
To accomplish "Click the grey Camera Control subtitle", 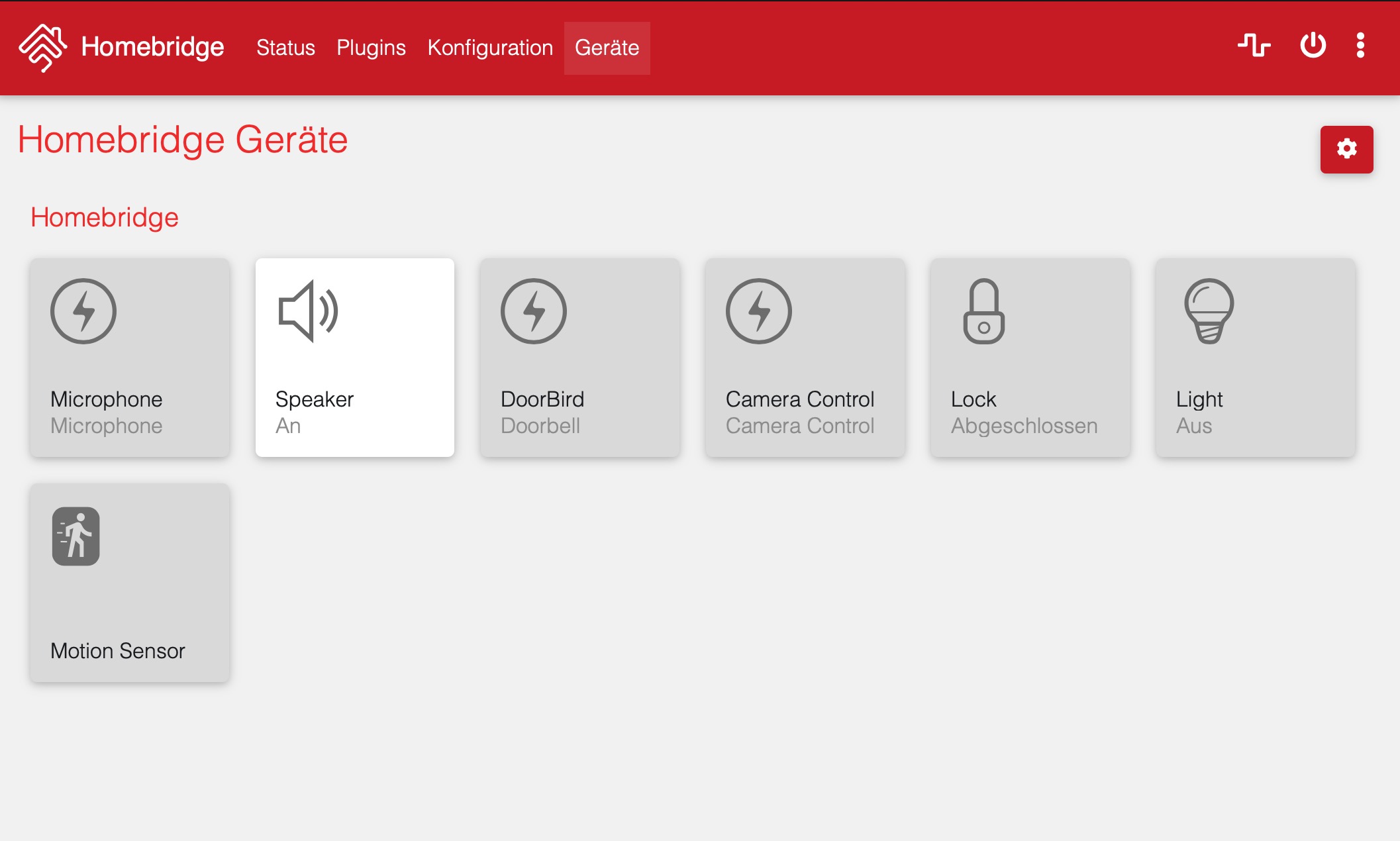I will 800,426.
